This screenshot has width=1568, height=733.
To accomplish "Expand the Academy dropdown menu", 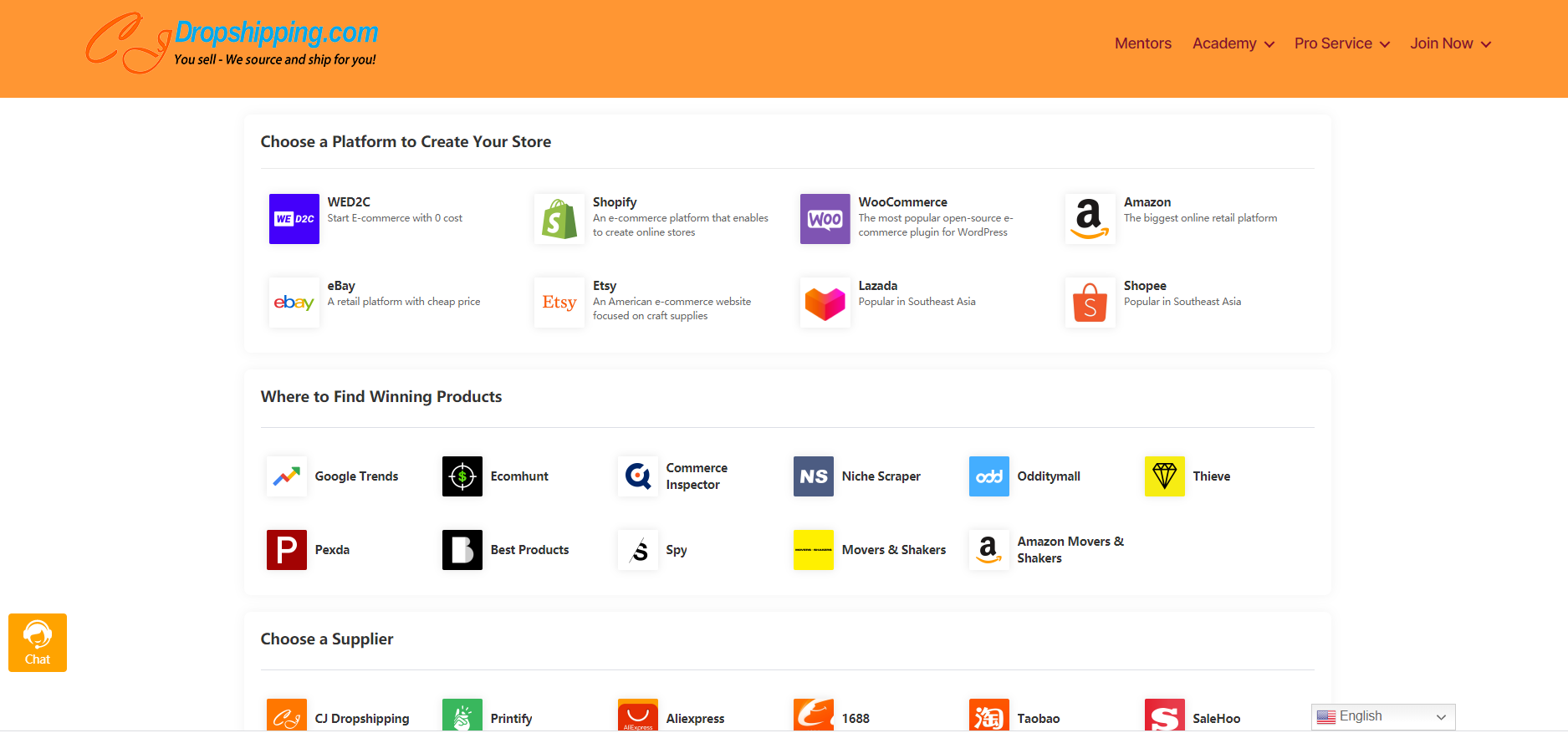I will point(1233,43).
